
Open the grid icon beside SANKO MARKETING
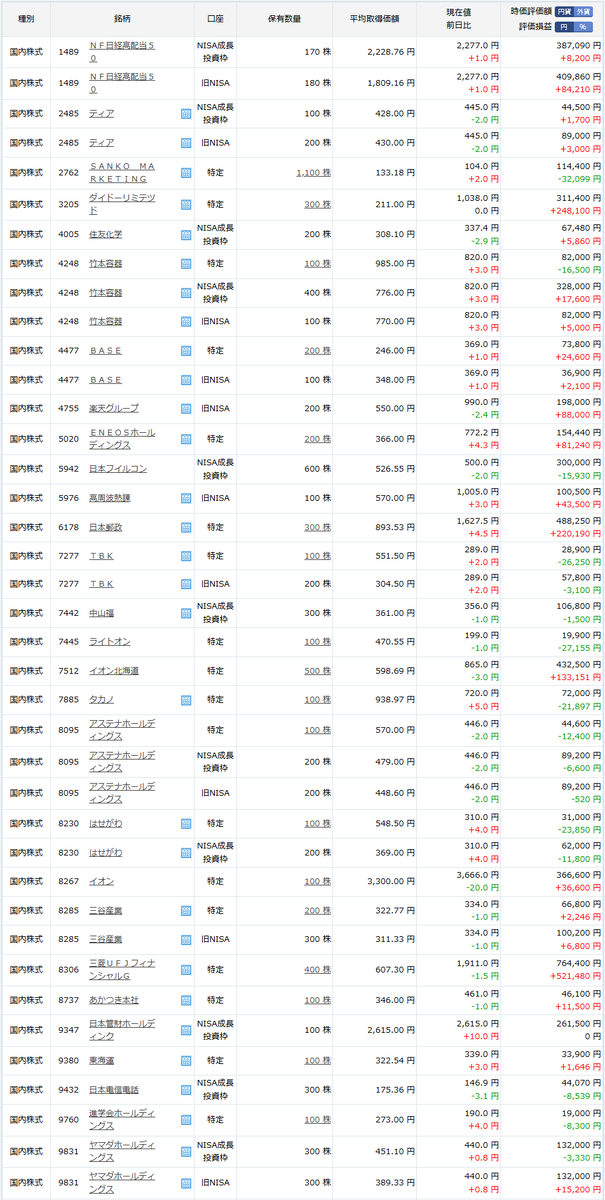tap(186, 173)
